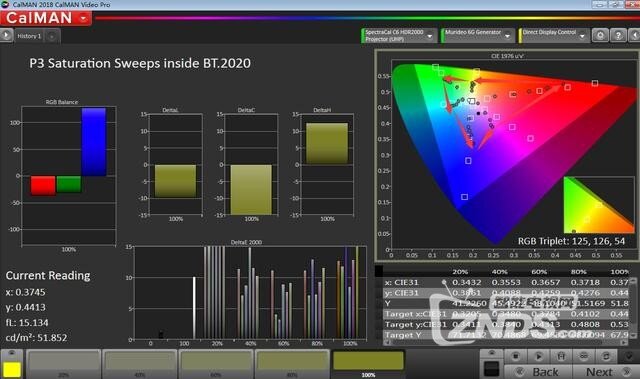This screenshot has width=640, height=379.
Task: Expand the Murideo 6G Generator dropdown
Action: (477, 35)
